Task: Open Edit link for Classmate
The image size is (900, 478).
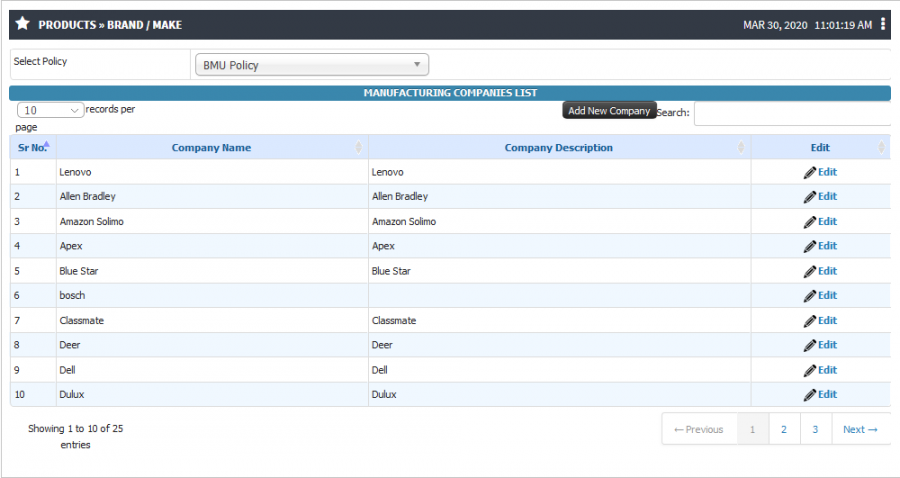Action: 827,320
